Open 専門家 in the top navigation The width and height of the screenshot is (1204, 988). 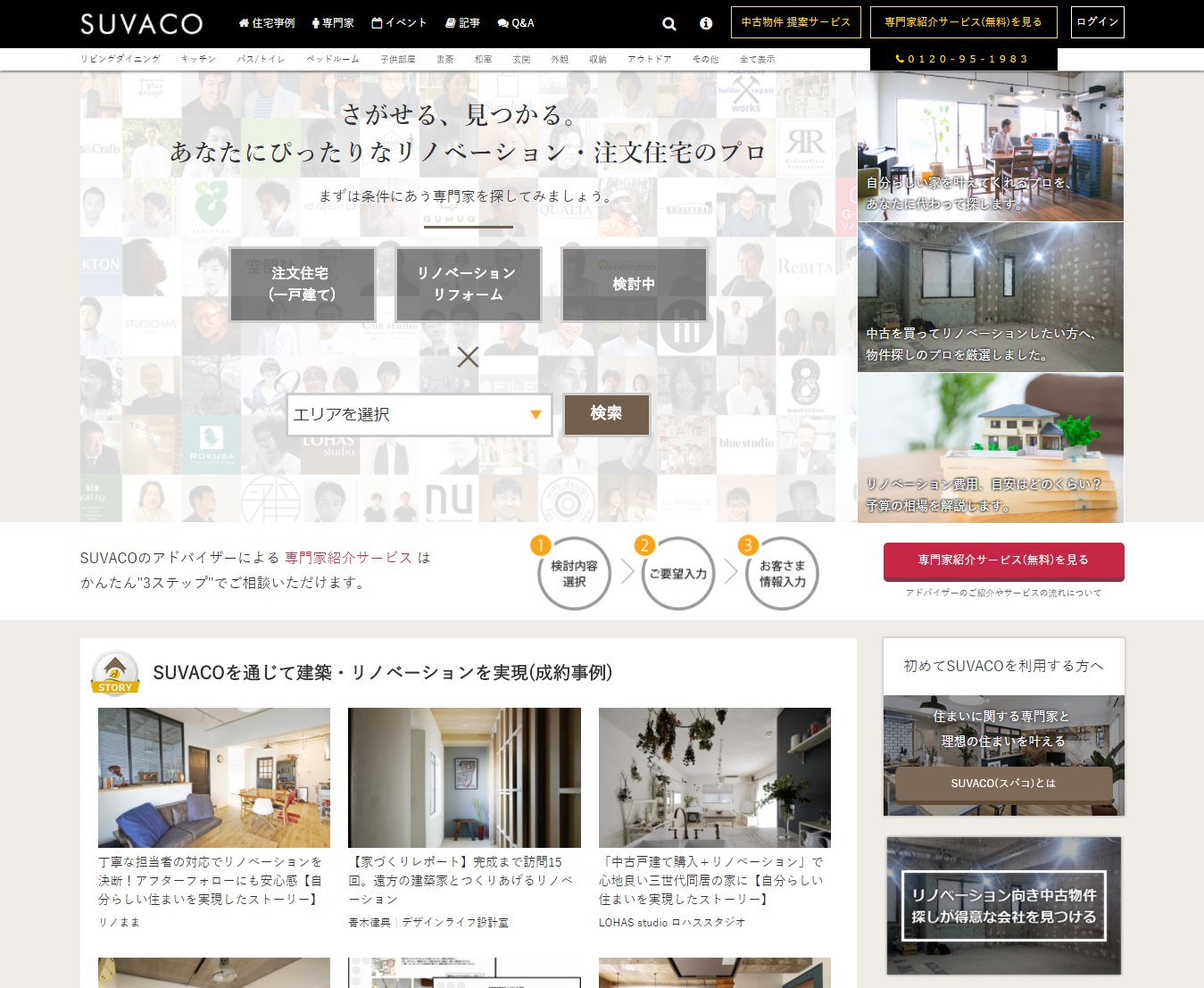pos(333,23)
